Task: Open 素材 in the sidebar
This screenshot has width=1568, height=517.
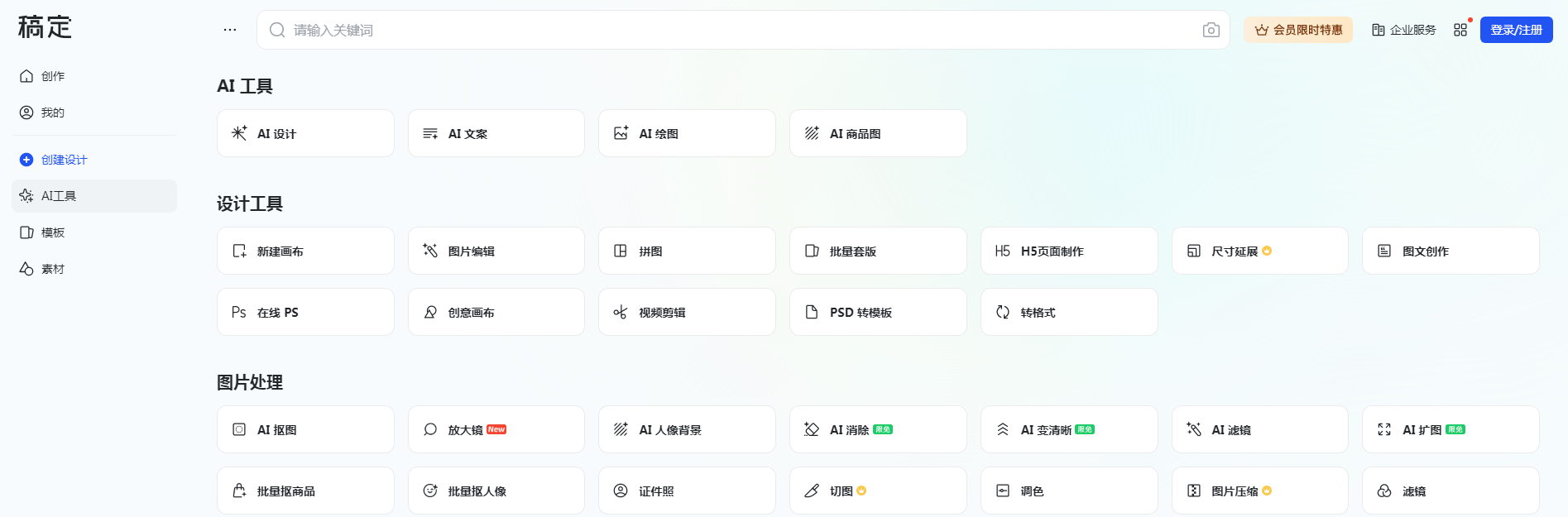Action: coord(53,269)
